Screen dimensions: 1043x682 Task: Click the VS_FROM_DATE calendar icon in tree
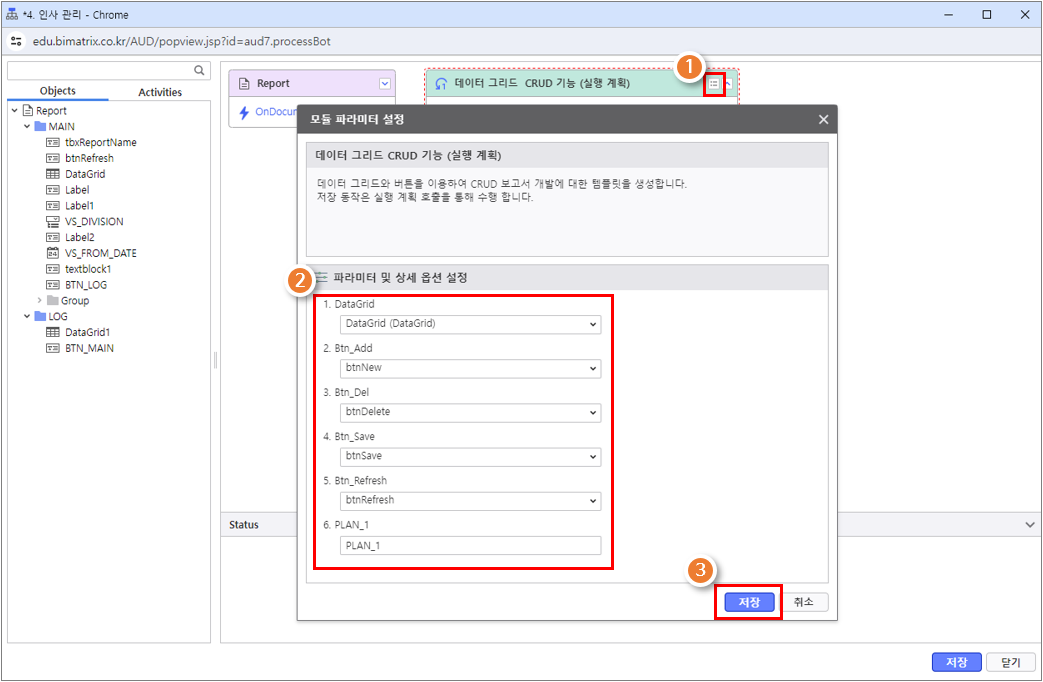[53, 253]
